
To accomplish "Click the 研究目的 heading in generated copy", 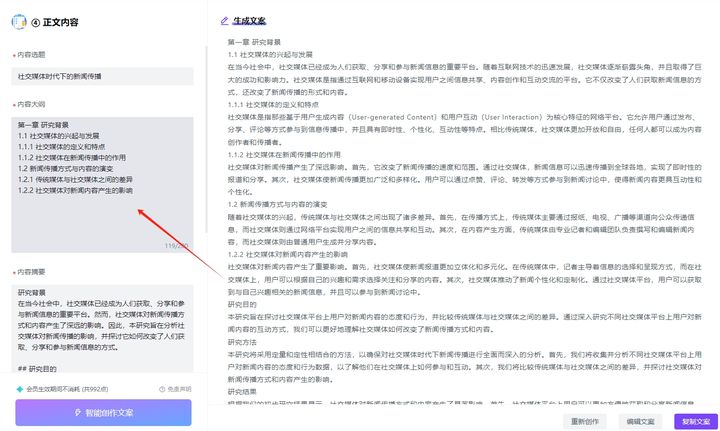I will (242, 304).
